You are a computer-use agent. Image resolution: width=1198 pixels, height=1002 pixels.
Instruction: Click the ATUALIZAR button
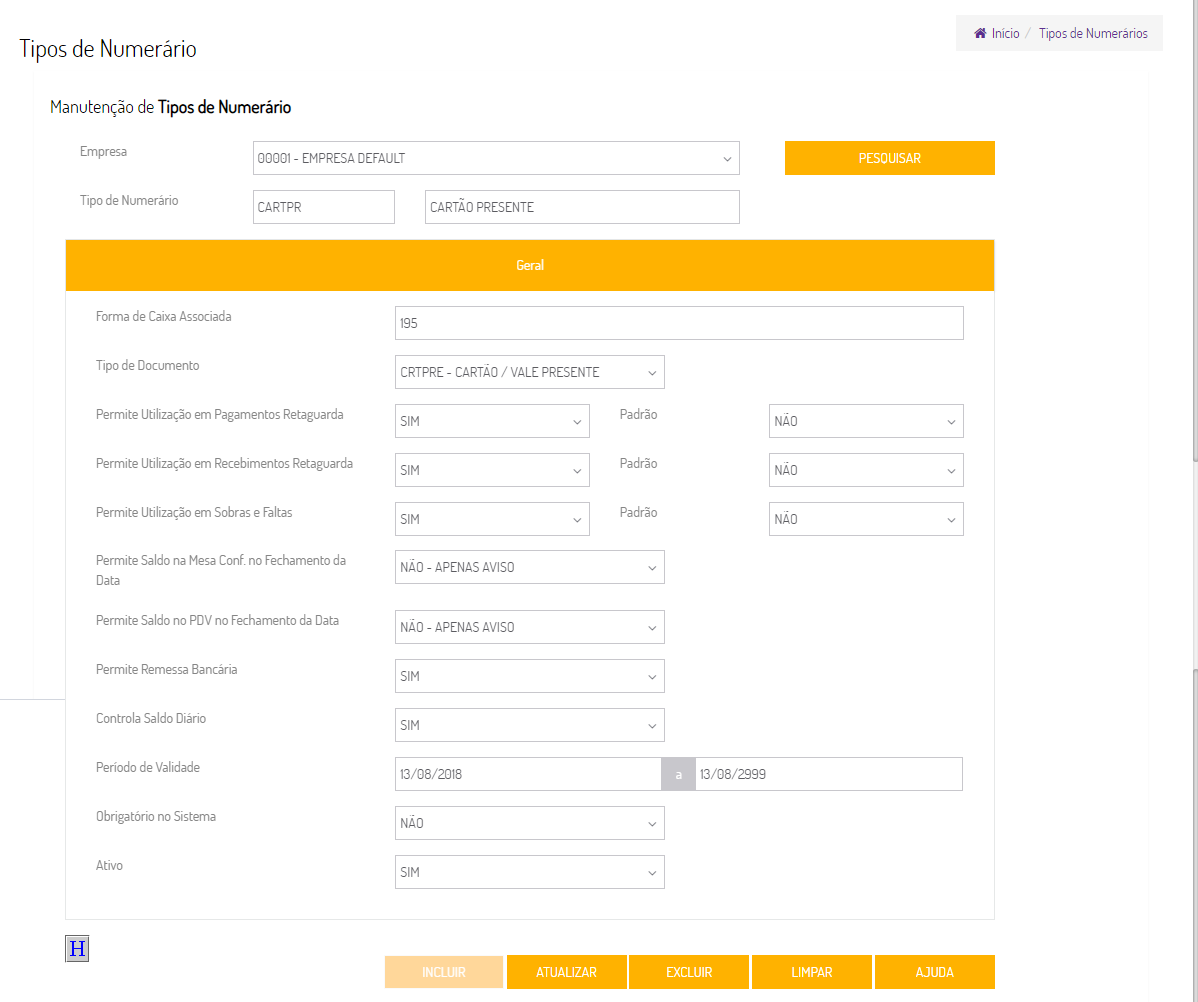[566, 972]
